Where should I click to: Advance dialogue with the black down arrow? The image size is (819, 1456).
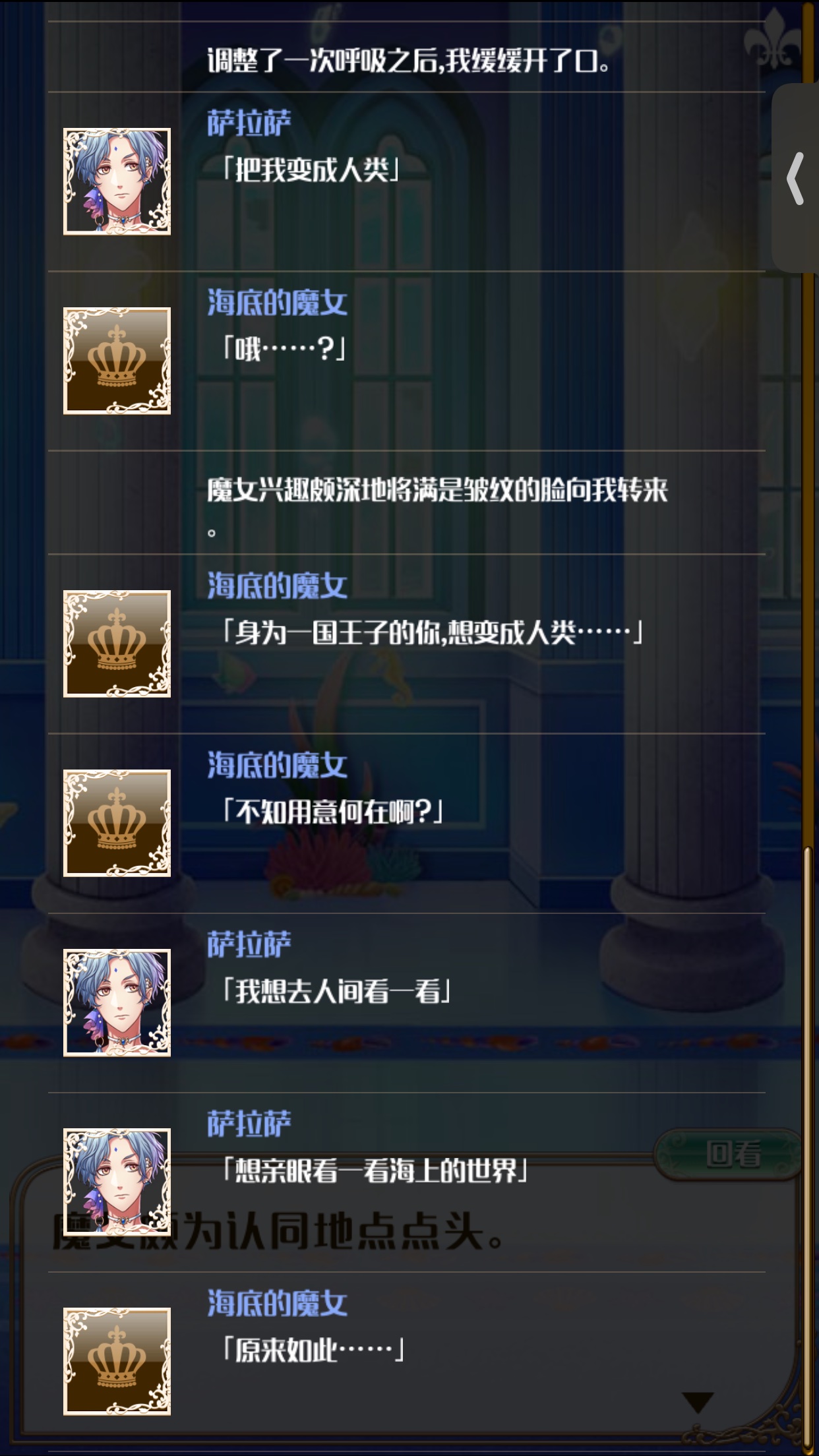pos(698,1403)
